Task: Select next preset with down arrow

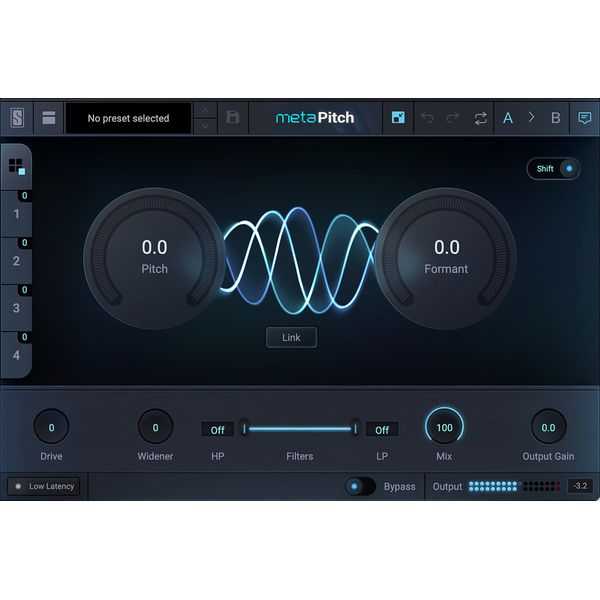Action: point(205,126)
